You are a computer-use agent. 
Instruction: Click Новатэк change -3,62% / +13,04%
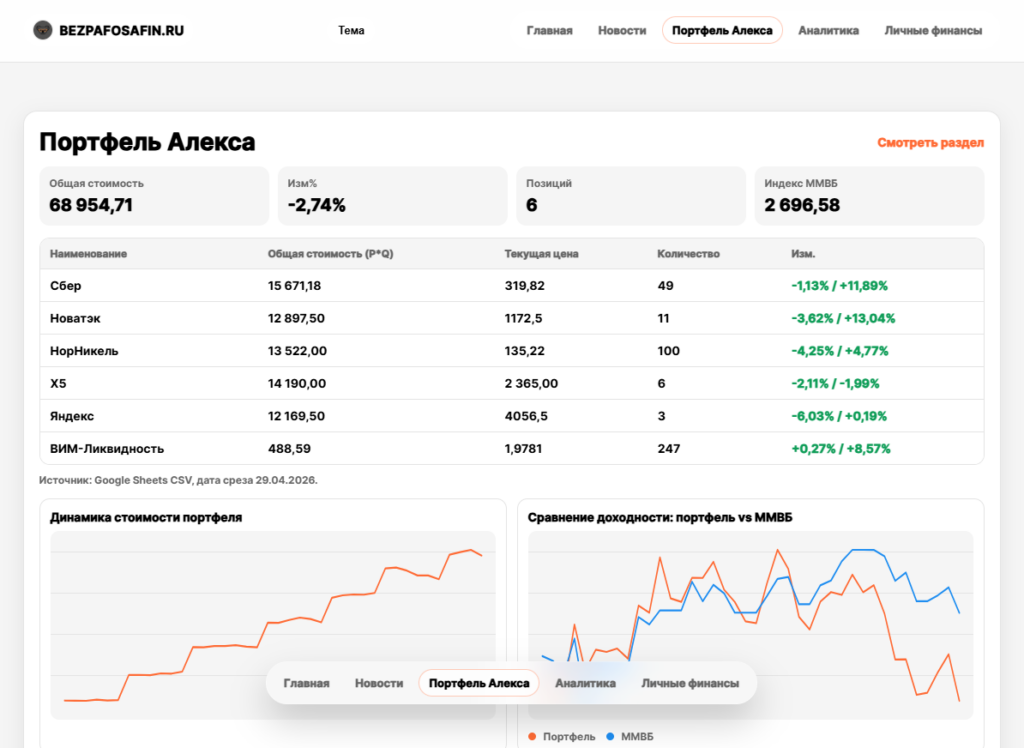[843, 318]
